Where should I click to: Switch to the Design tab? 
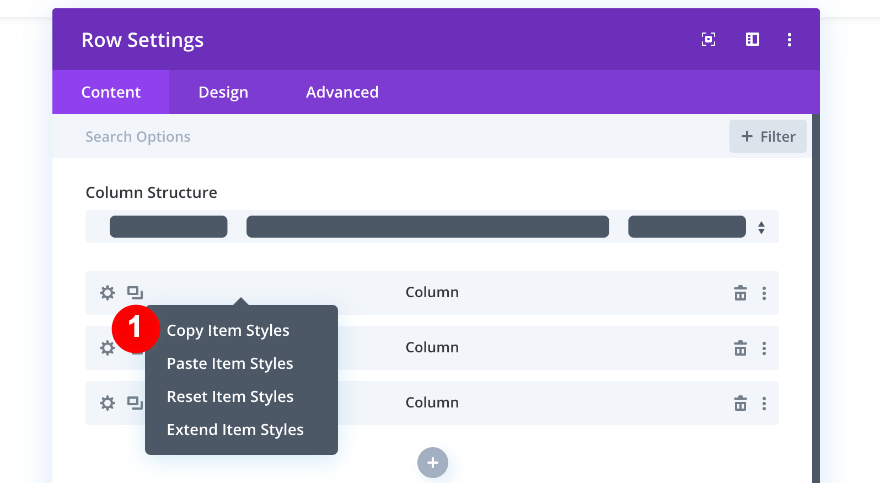[223, 92]
